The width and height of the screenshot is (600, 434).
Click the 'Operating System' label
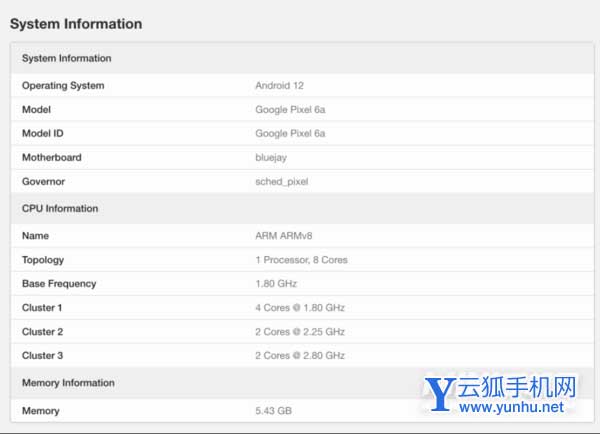coord(63,86)
